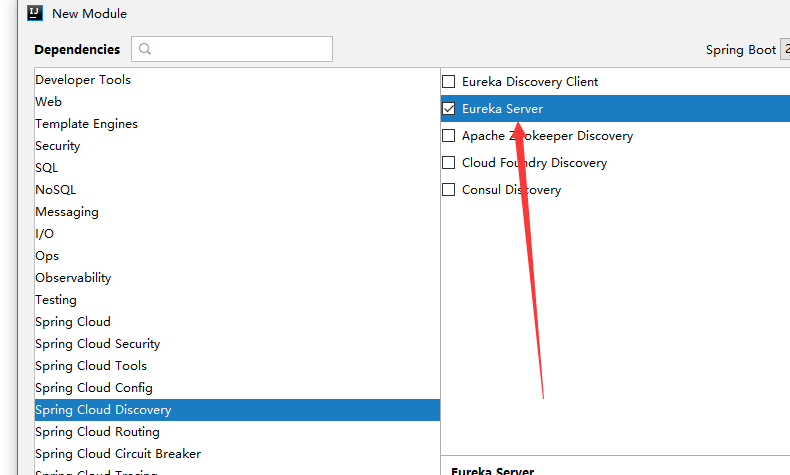Open the Spring Boot version dropdown
790x475 pixels.
(x=785, y=49)
